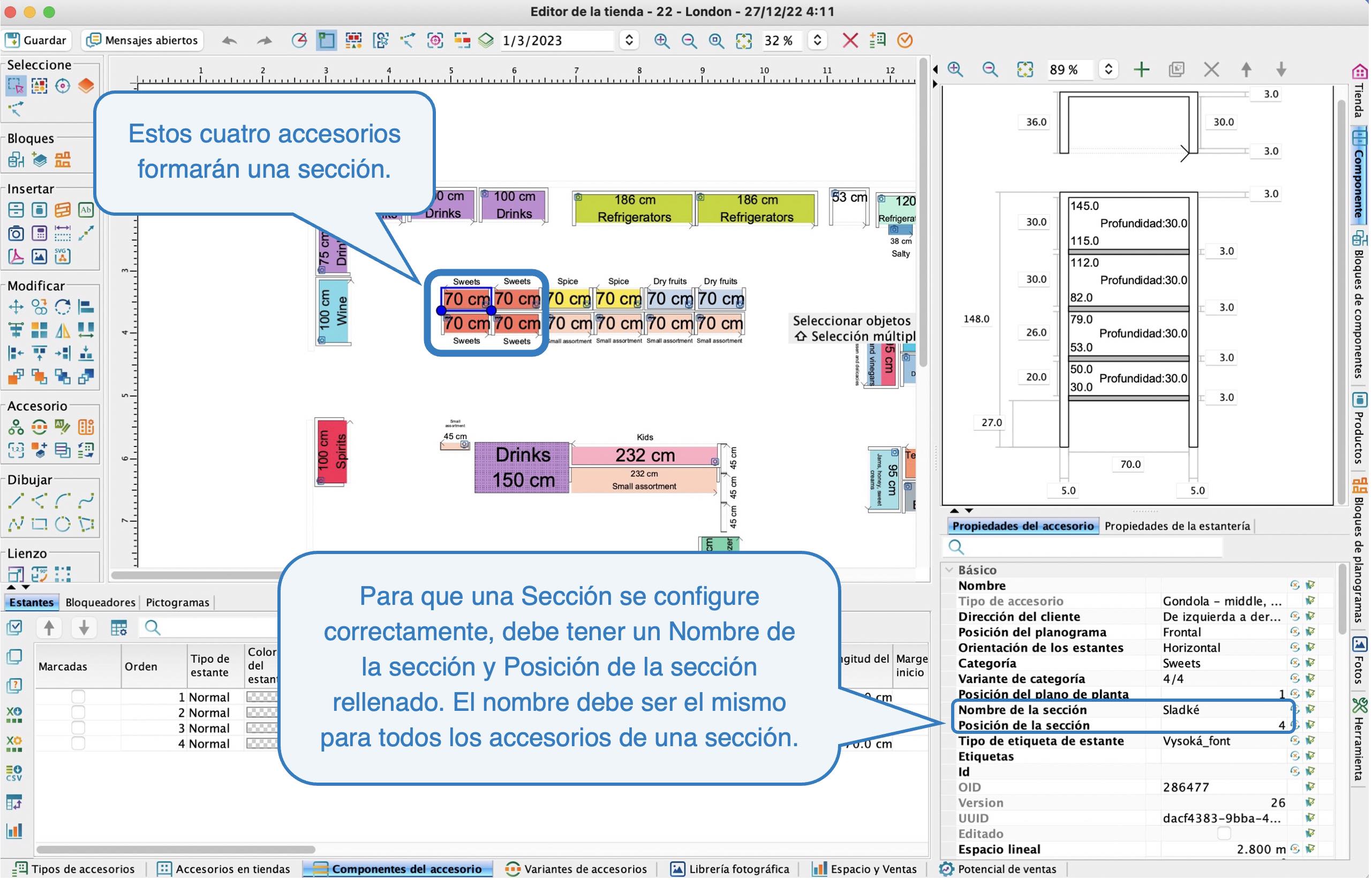Click the date stepper arrows

click(x=630, y=41)
